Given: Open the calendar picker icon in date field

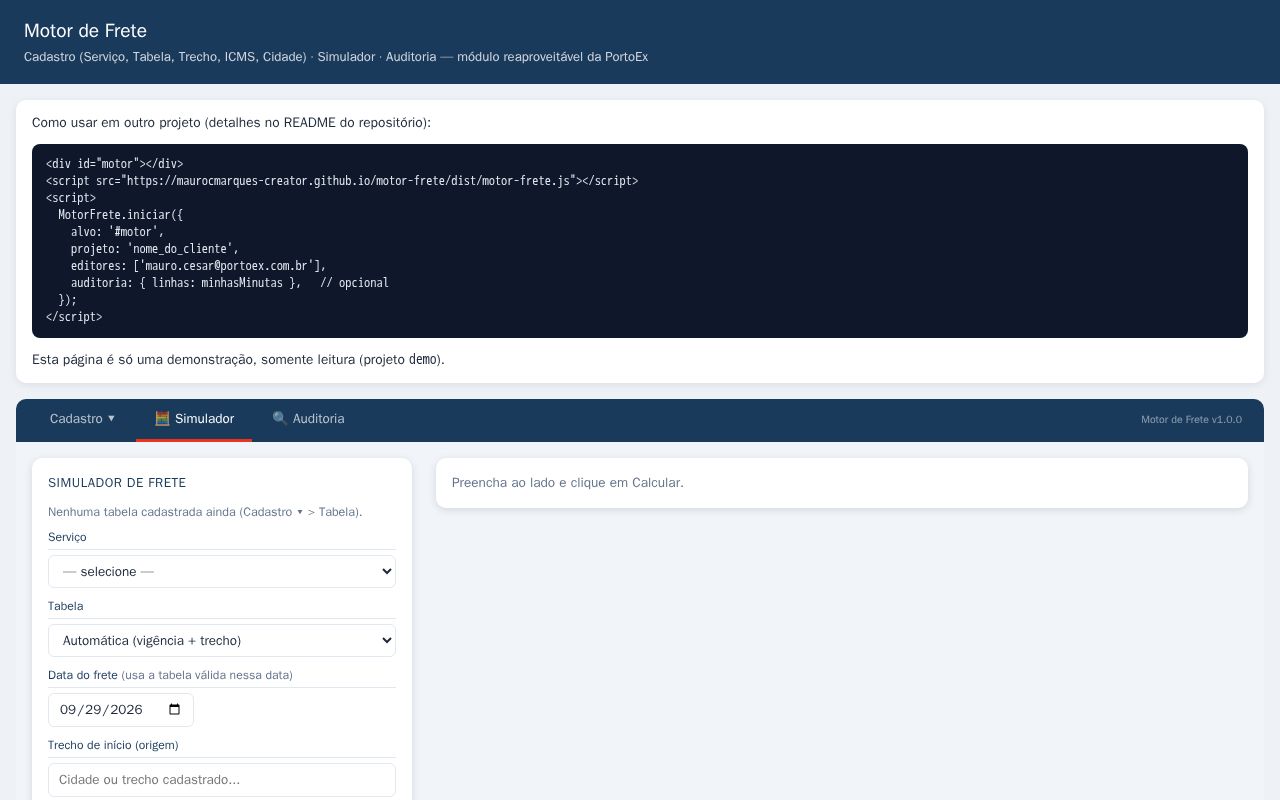Looking at the screenshot, I should click(175, 710).
